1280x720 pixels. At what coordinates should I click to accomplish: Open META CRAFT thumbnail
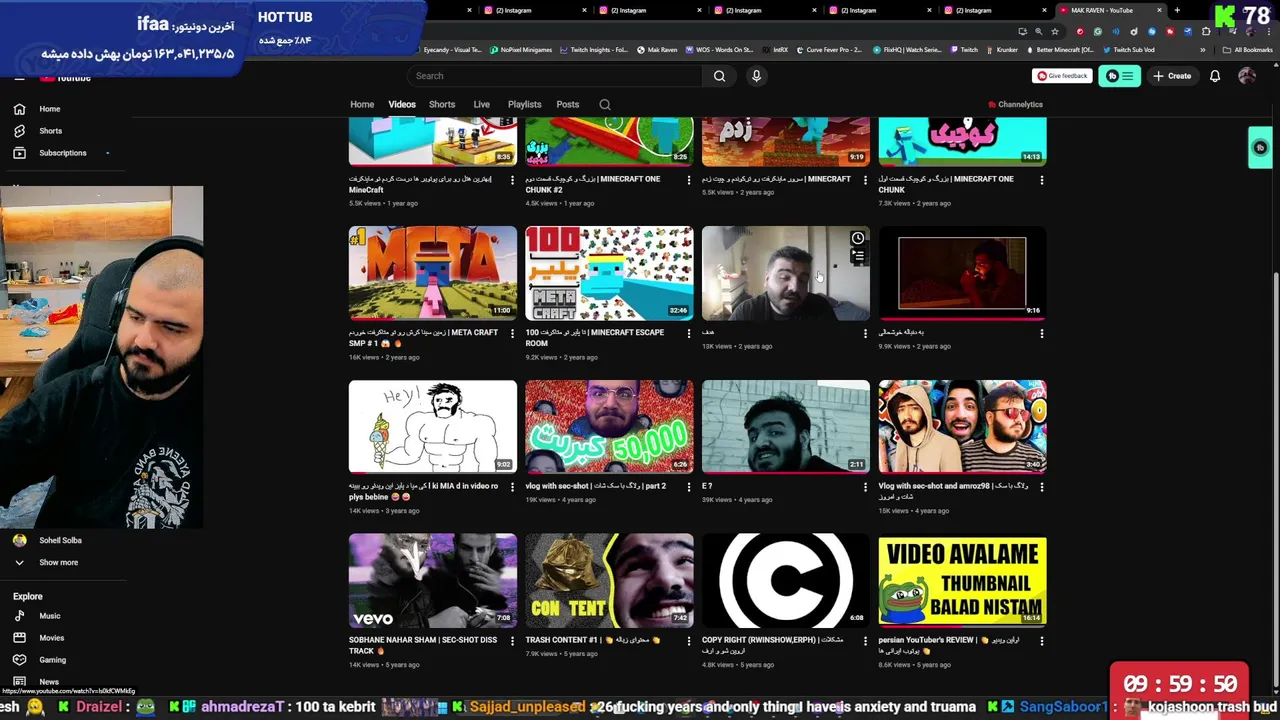(433, 273)
